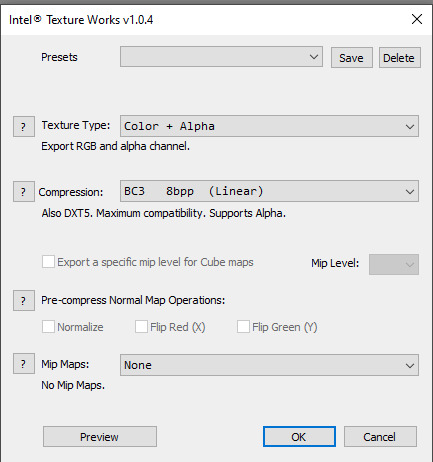The image size is (433, 462).
Task: Check Export a specific mip level option
Action: 48,262
